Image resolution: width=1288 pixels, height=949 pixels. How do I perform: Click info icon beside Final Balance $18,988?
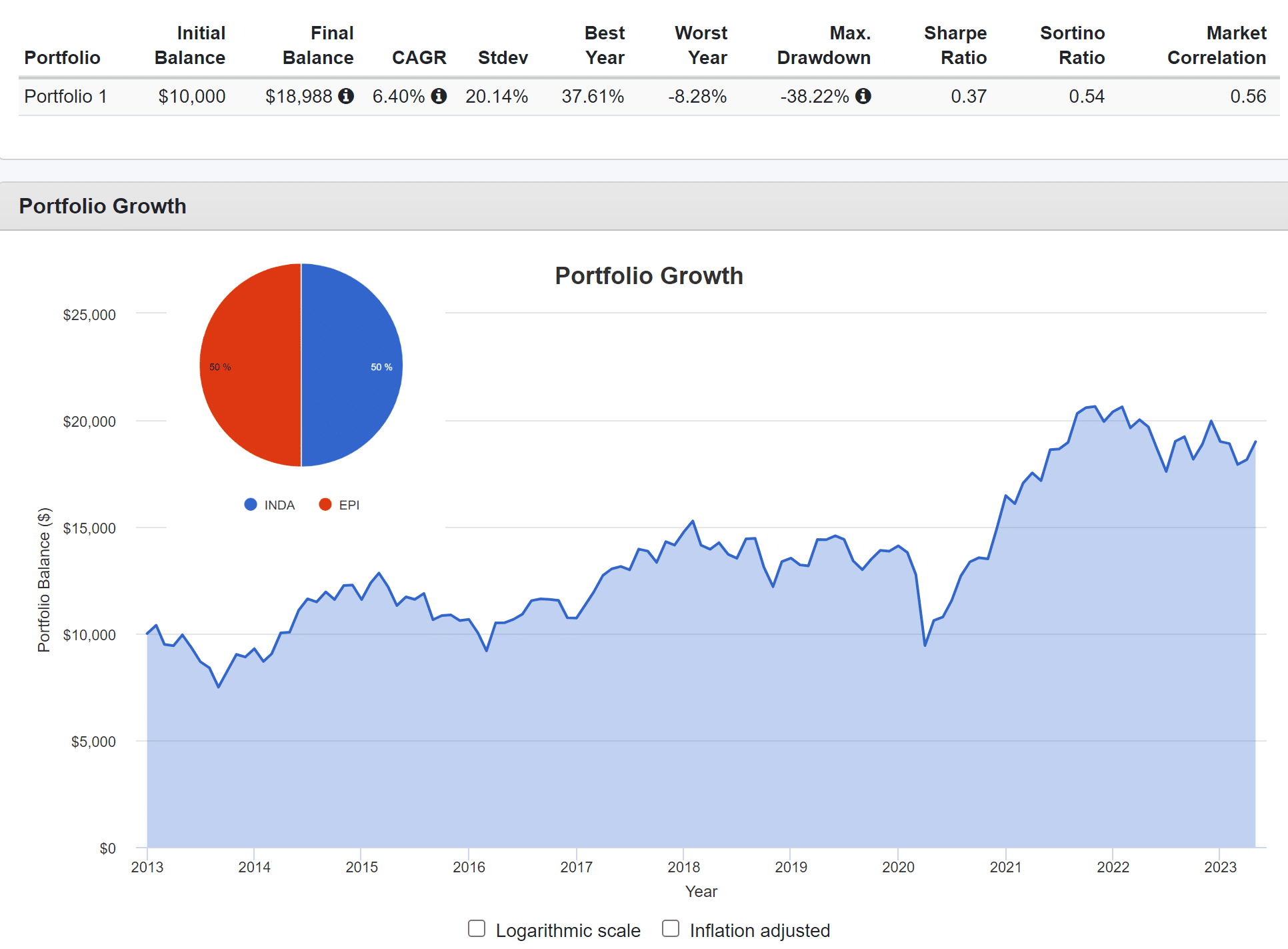pos(346,96)
